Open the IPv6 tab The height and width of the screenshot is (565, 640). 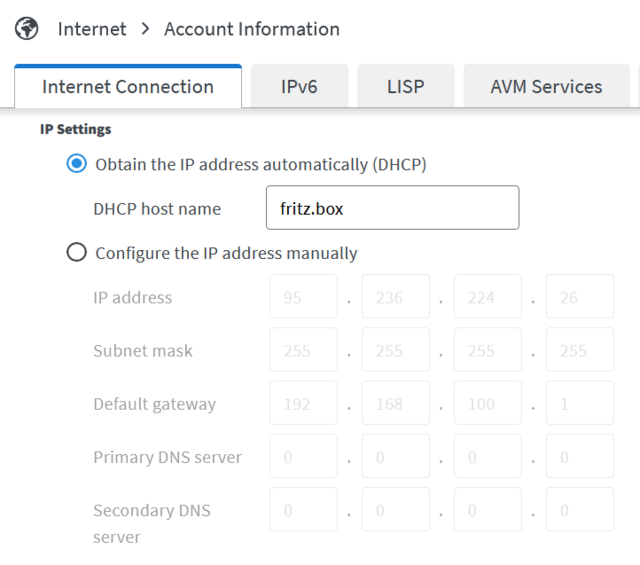(299, 87)
